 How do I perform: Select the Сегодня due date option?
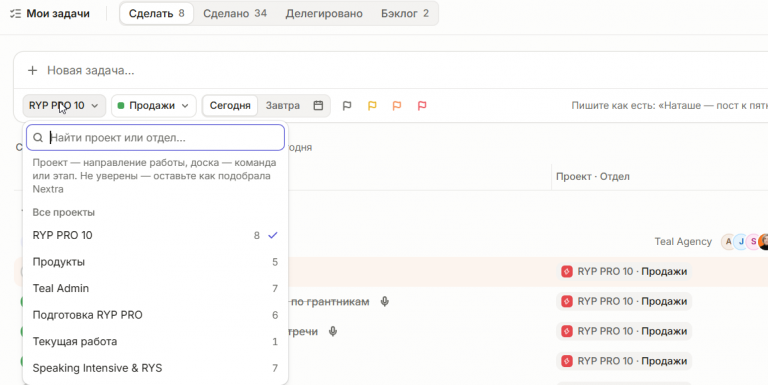point(230,105)
